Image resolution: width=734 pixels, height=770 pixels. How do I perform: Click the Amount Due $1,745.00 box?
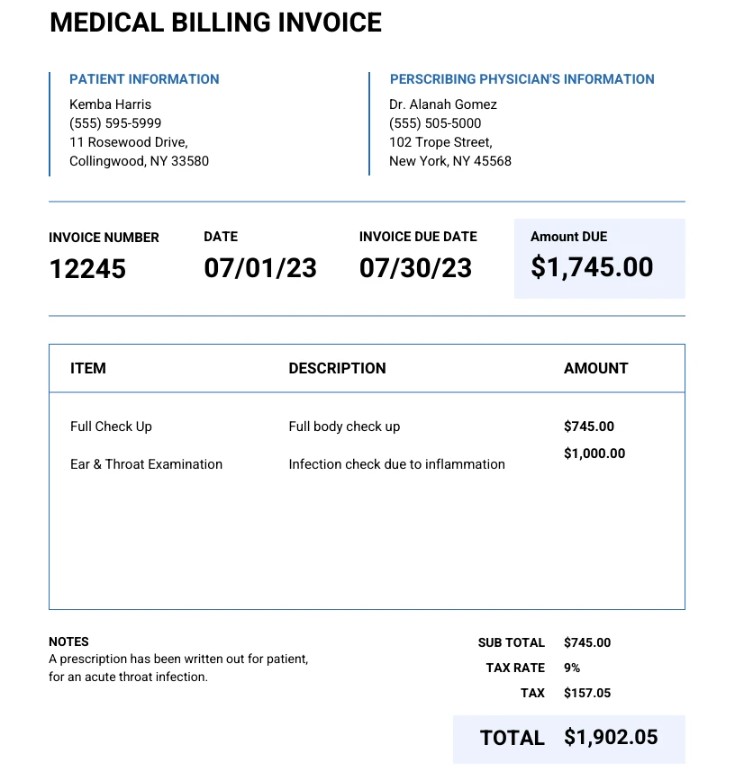(599, 258)
